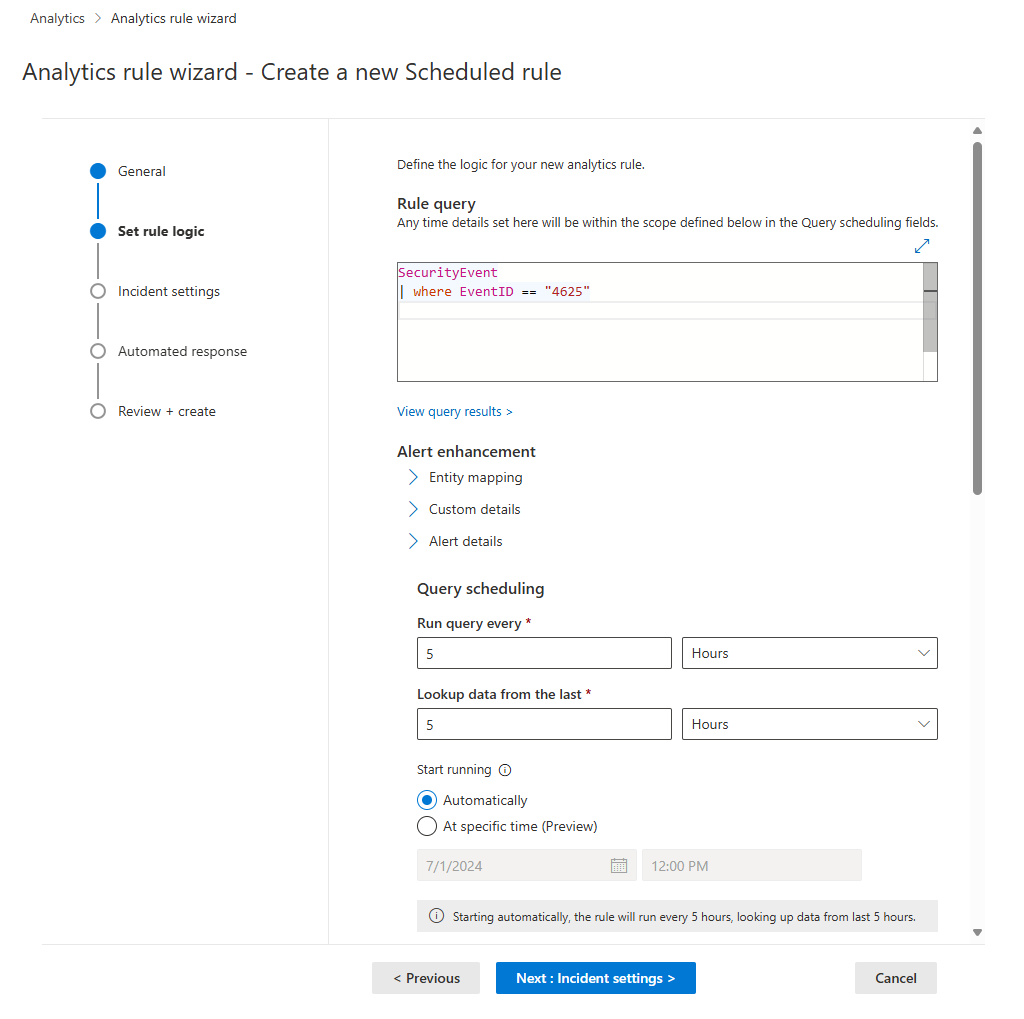
Task: Choose At specific time (Preview) option
Action: click(x=427, y=826)
